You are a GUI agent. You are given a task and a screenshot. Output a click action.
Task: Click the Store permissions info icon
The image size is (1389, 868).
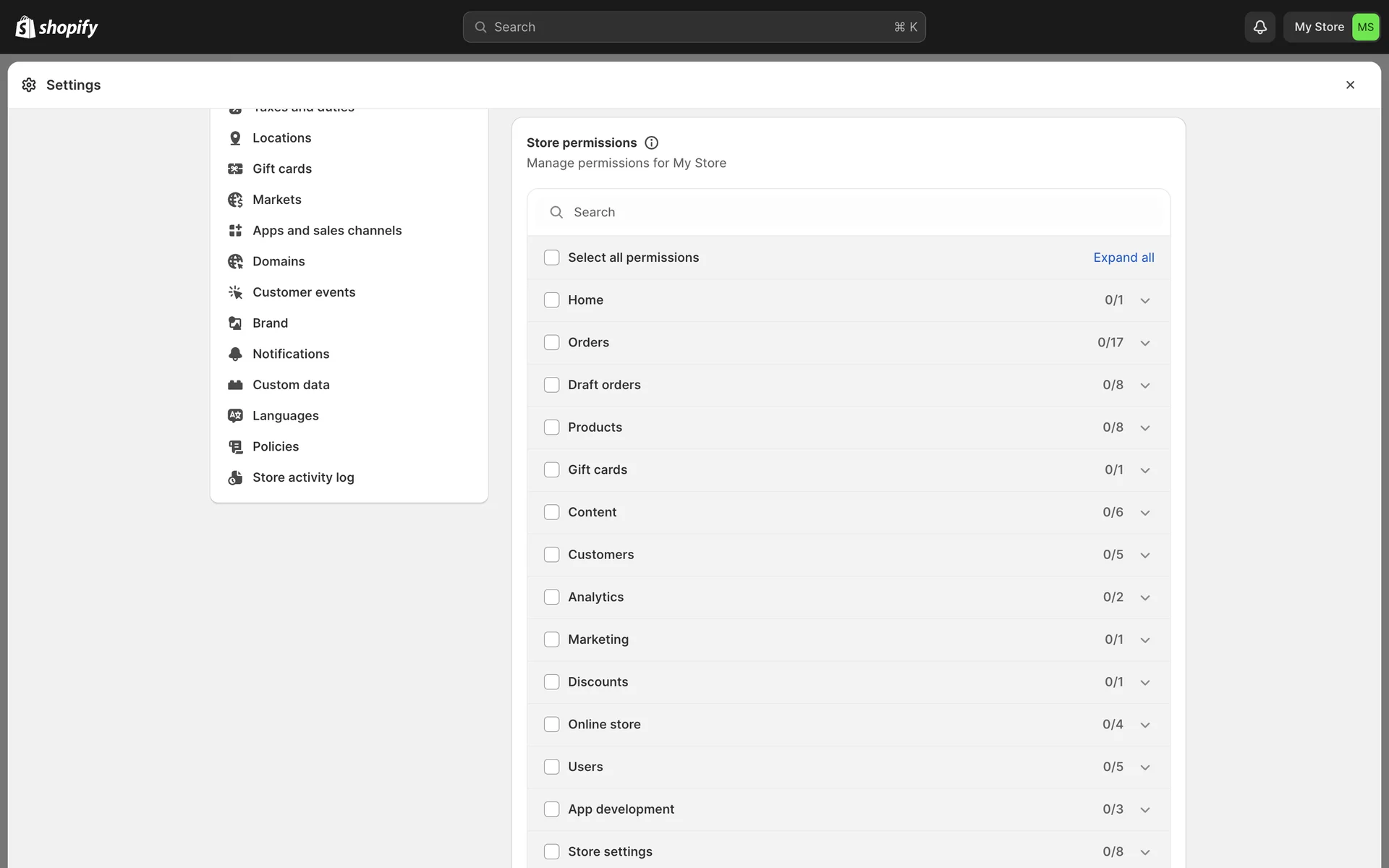pyautogui.click(x=651, y=142)
